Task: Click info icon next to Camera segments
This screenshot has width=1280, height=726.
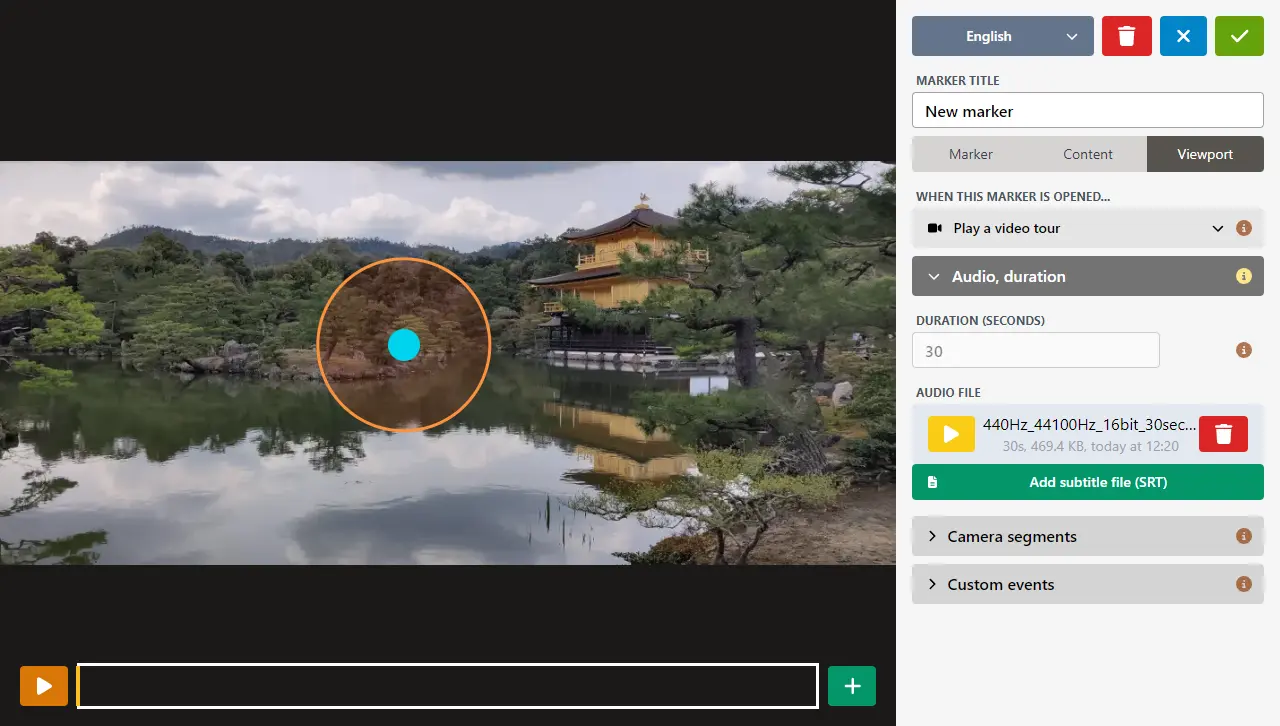Action: click(x=1244, y=536)
